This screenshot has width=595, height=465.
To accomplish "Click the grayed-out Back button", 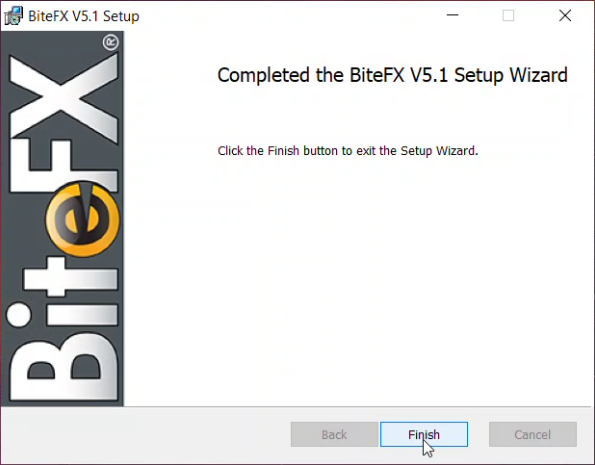I will pyautogui.click(x=334, y=434).
